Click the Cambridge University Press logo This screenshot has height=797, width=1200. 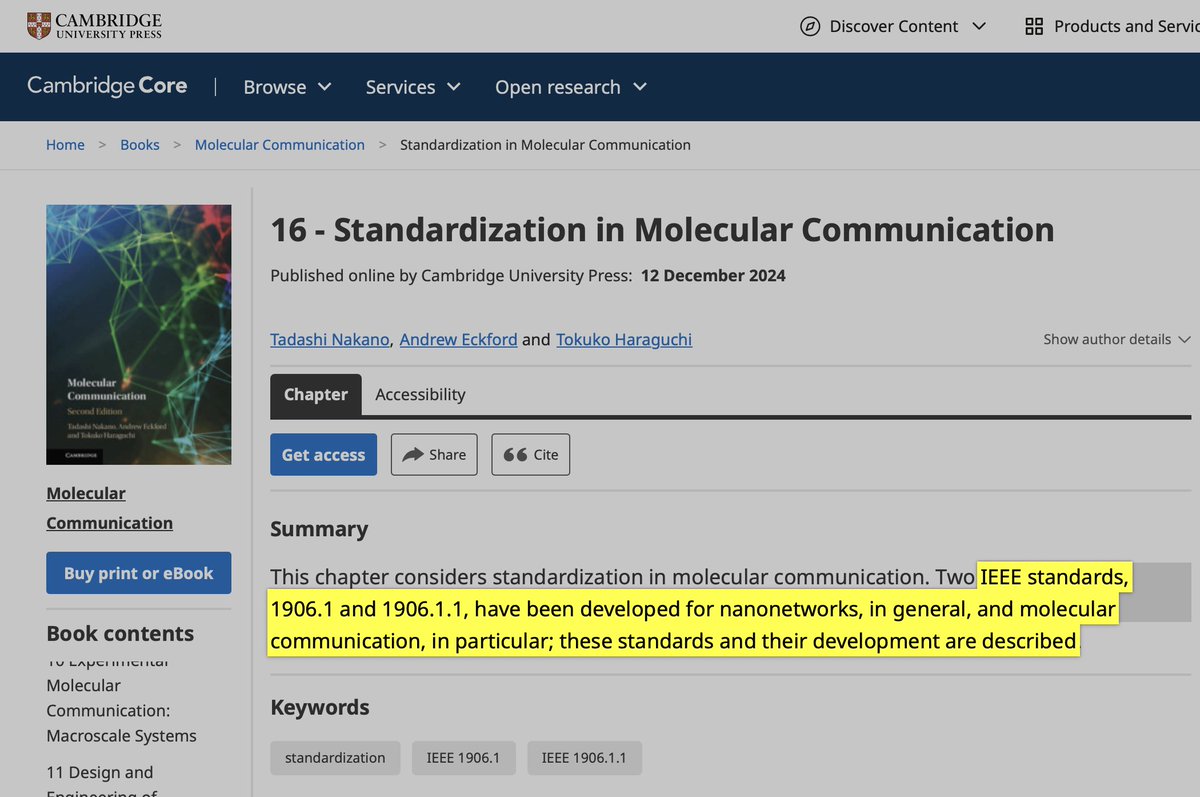coord(95,26)
